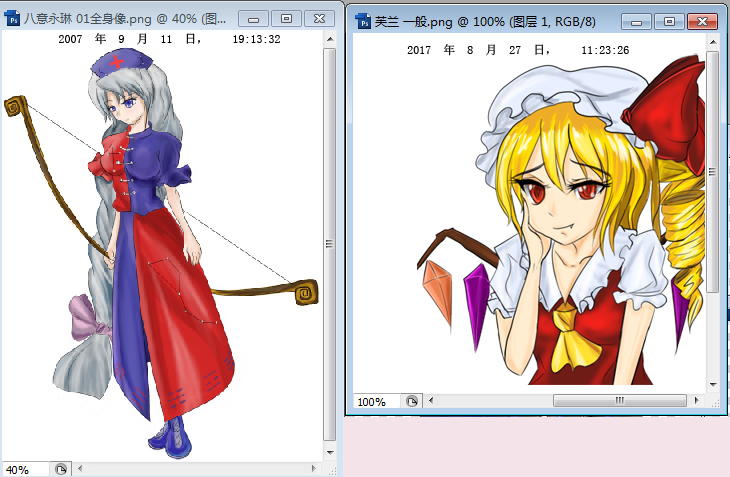Close the 芙兰 一般.png window

tap(703, 21)
